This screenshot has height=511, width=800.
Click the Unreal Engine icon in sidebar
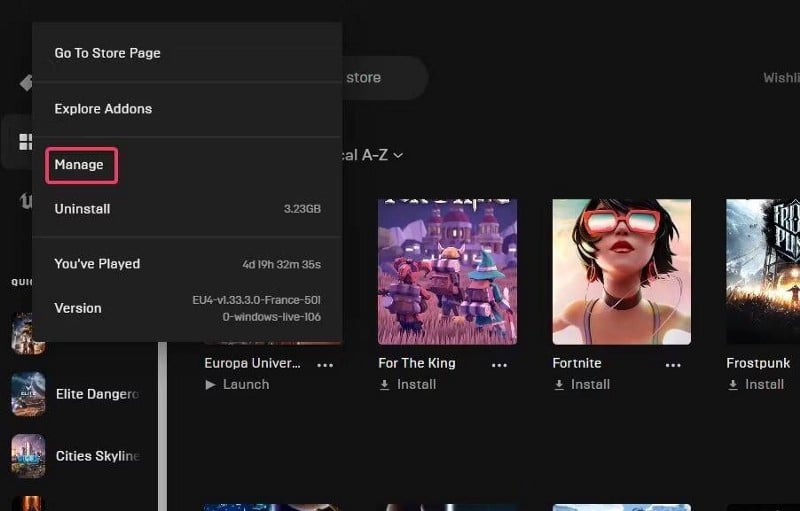(x=26, y=201)
